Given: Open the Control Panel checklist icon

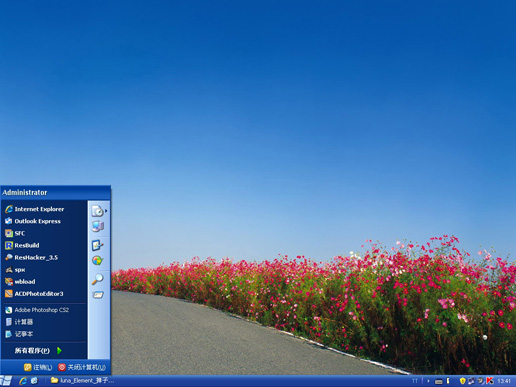Looking at the screenshot, I should click(x=97, y=245).
